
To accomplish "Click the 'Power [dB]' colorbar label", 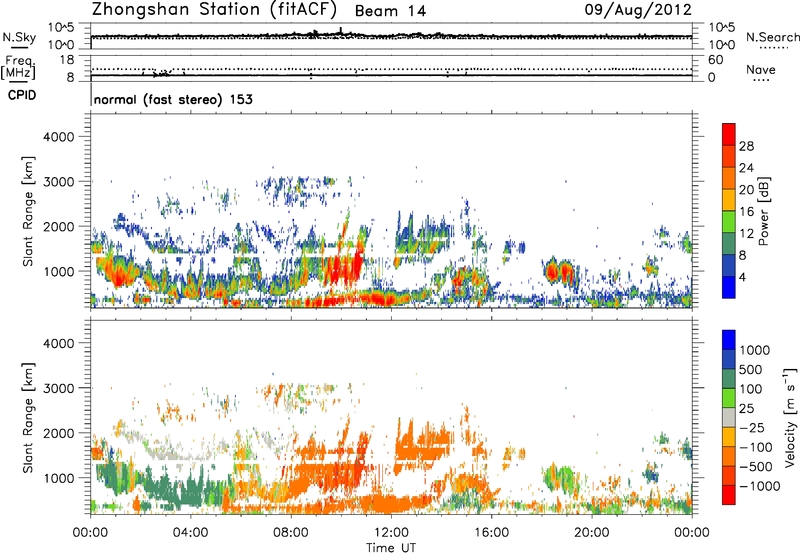I will (x=764, y=211).
